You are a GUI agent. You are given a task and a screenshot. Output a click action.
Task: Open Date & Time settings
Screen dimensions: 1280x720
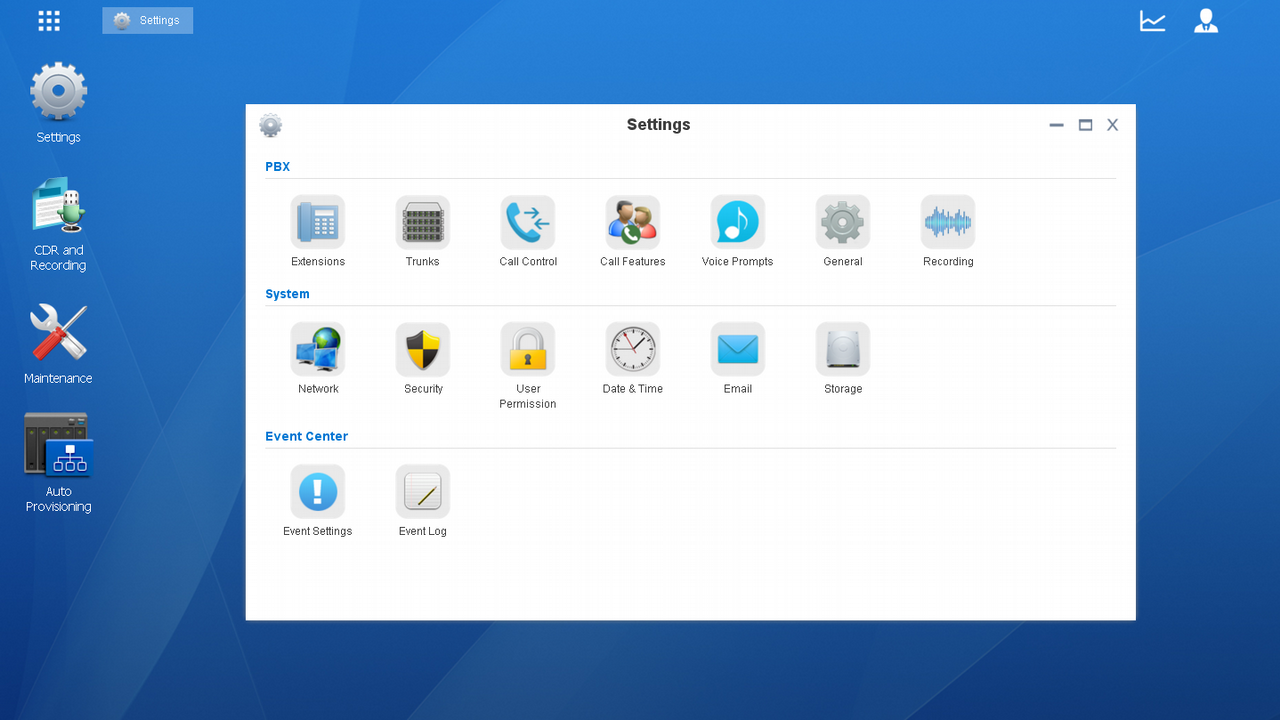[633, 349]
